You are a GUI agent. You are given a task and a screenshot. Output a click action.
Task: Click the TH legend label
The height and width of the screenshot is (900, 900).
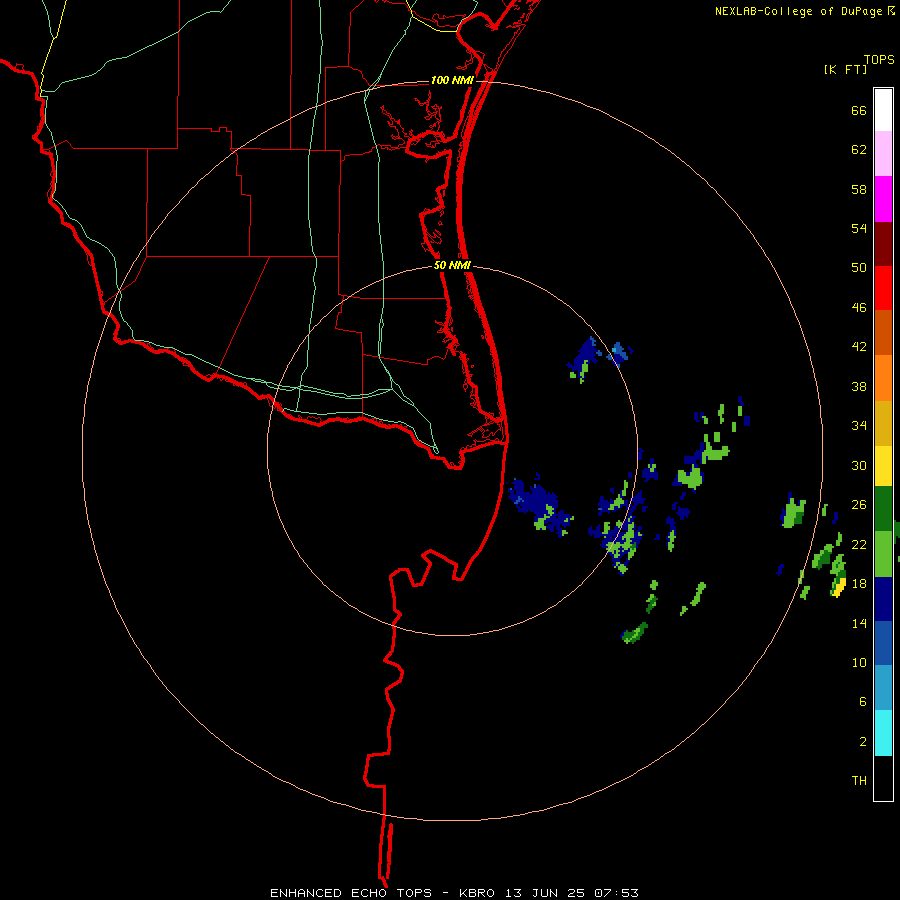pyautogui.click(x=859, y=781)
